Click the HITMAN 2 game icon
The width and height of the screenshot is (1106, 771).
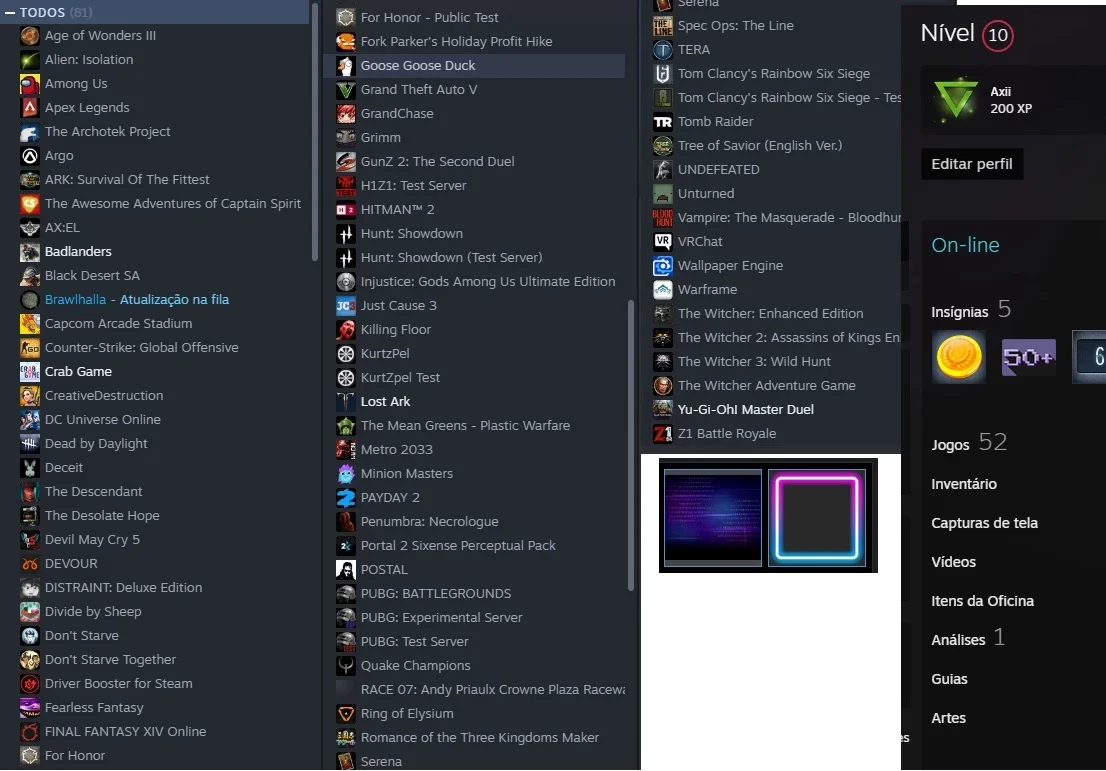click(346, 210)
